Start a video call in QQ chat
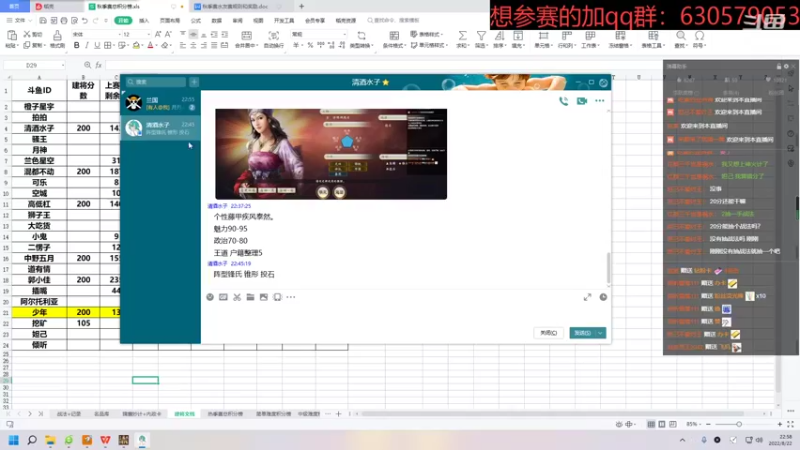 click(x=582, y=101)
